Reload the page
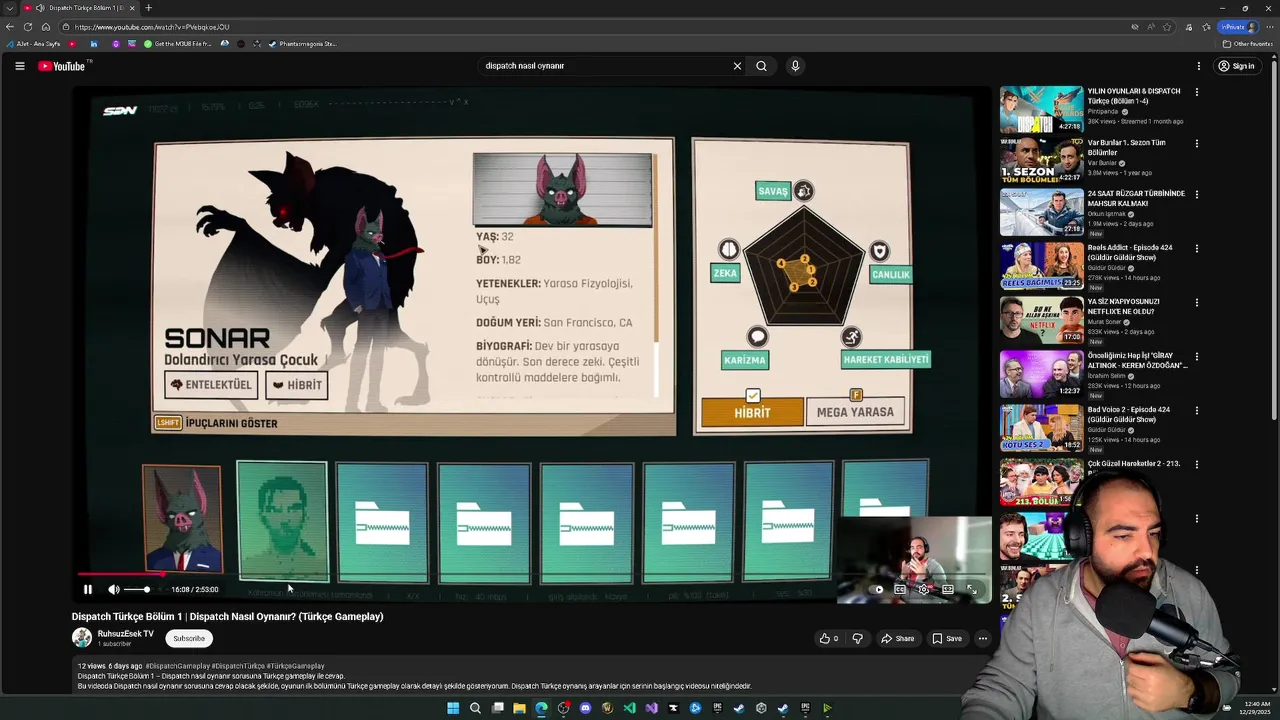Viewport: 1280px width, 720px height. click(28, 27)
